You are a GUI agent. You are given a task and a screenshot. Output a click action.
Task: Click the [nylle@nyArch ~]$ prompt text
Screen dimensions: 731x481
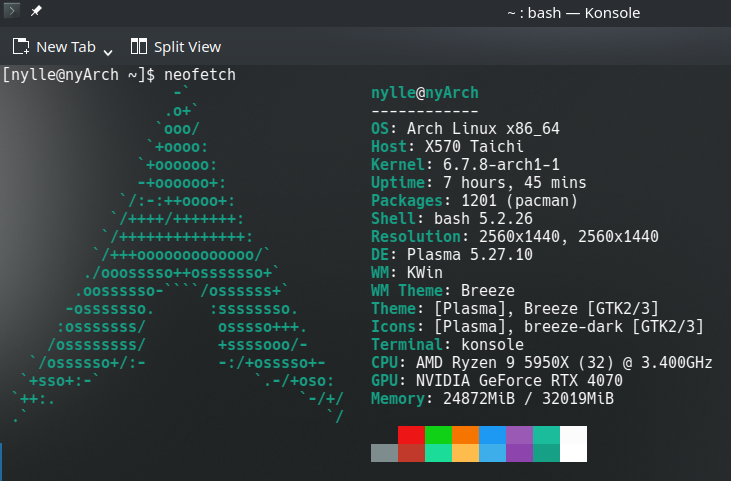coord(79,75)
